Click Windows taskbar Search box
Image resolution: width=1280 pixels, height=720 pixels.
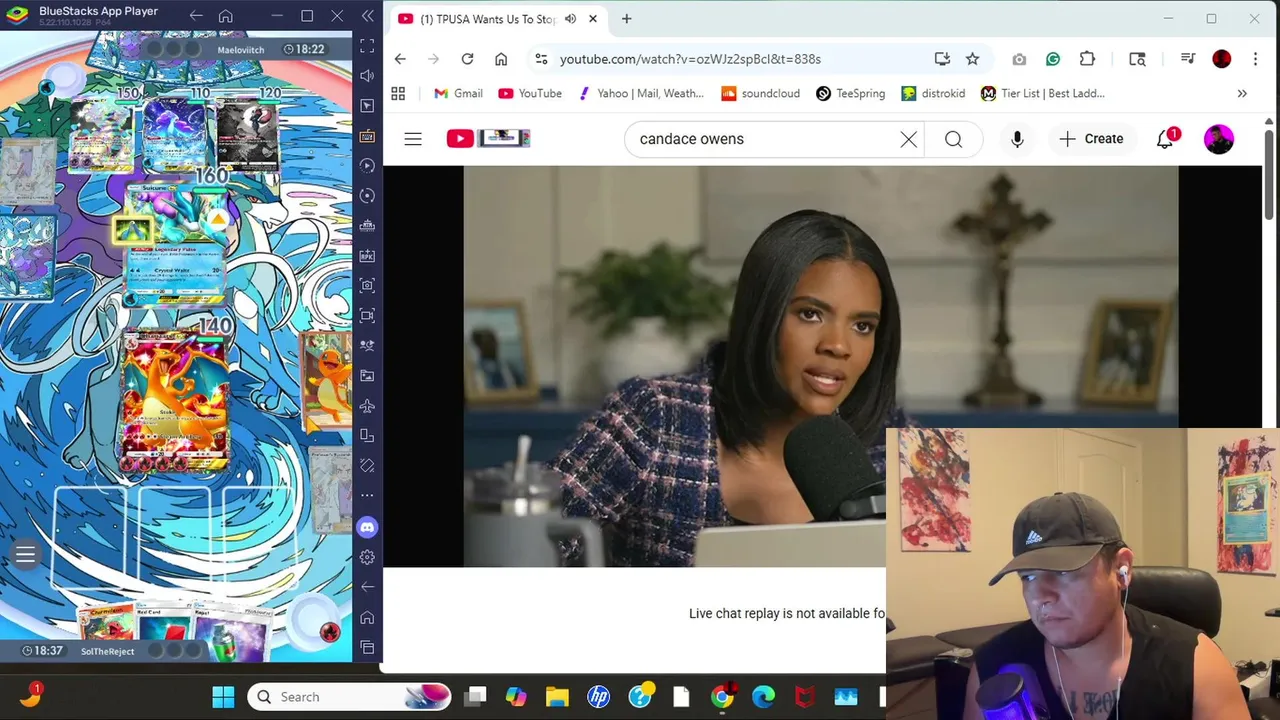pos(349,697)
